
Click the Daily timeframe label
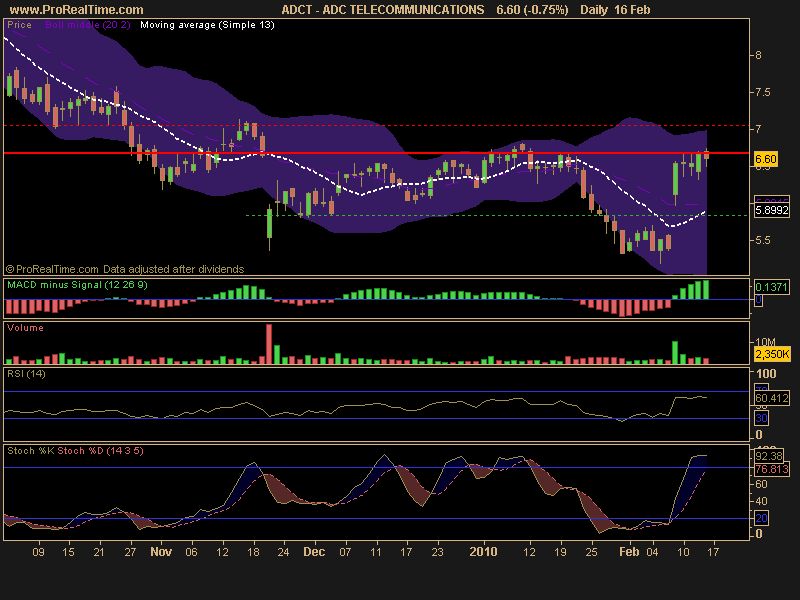[594, 10]
